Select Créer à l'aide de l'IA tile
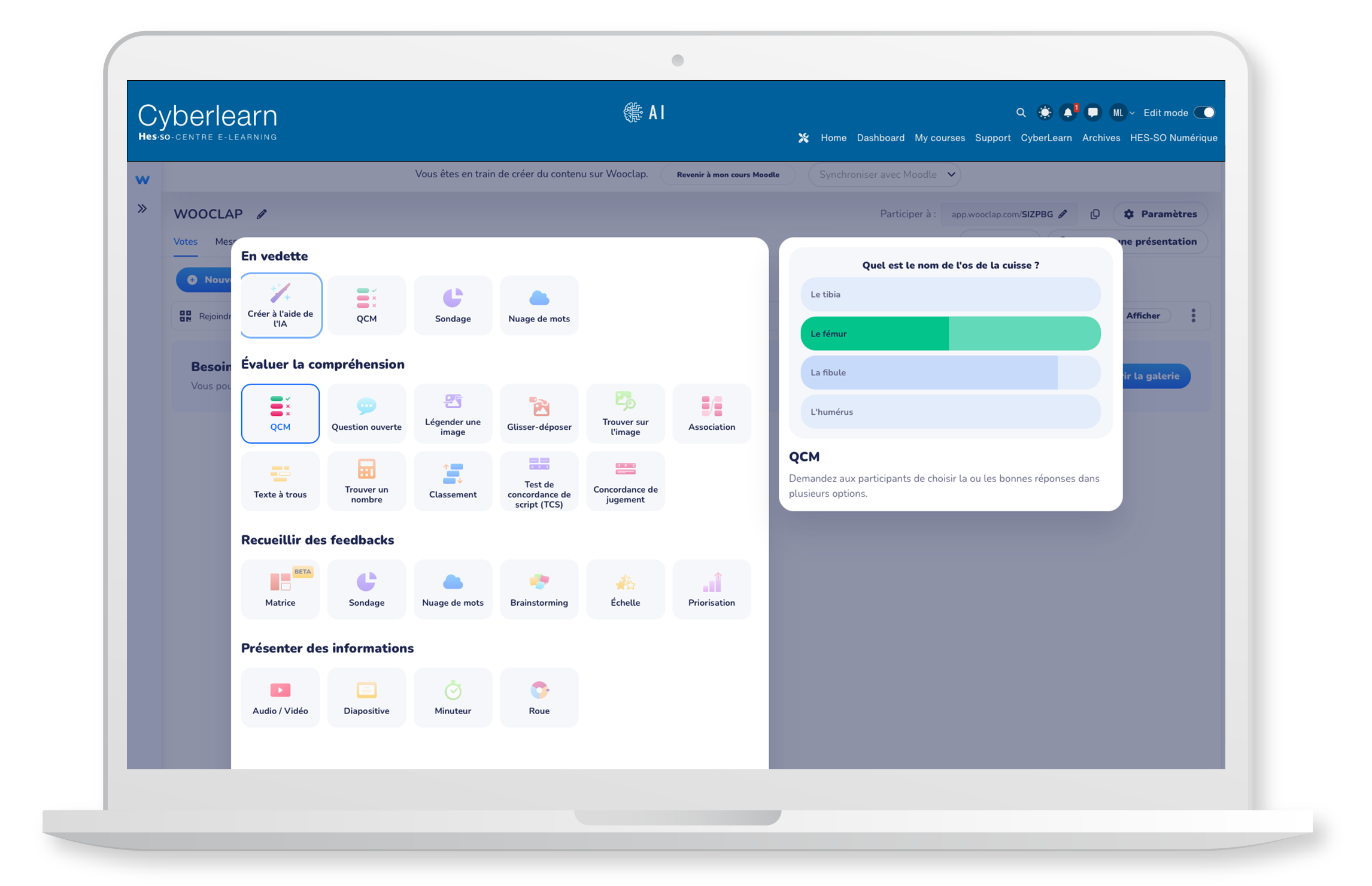The image size is (1372, 886). (x=281, y=305)
